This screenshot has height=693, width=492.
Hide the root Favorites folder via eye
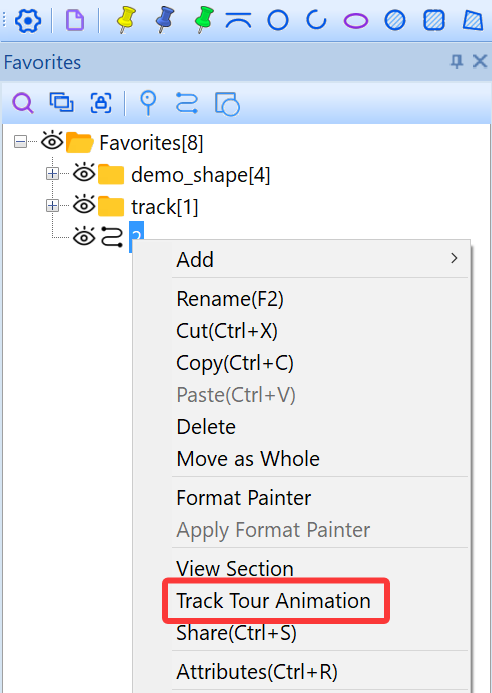point(52,141)
